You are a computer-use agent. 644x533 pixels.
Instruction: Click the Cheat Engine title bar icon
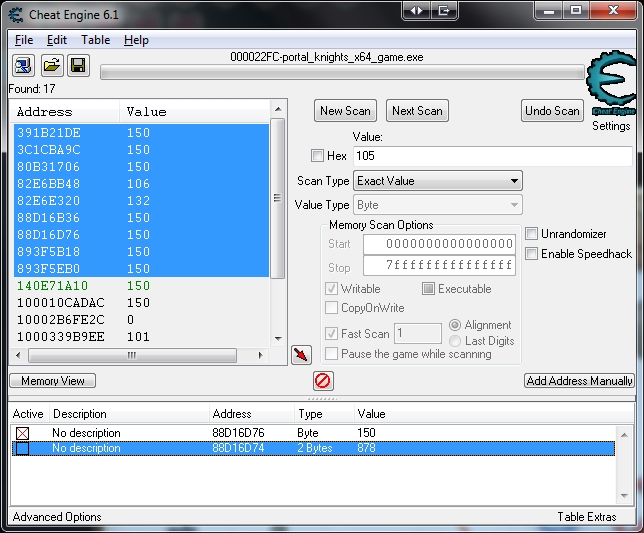(15, 13)
